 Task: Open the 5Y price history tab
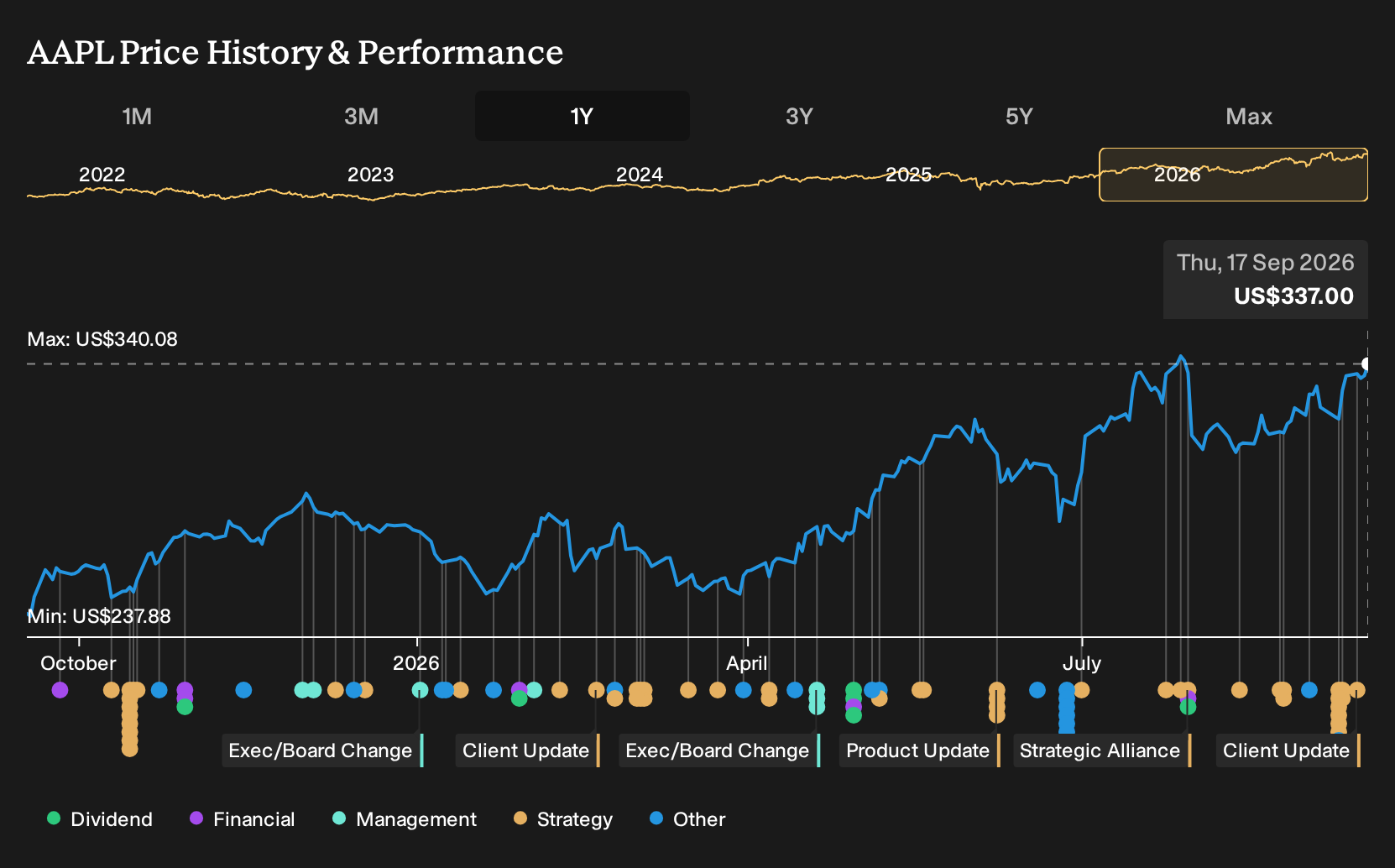pyautogui.click(x=1019, y=116)
